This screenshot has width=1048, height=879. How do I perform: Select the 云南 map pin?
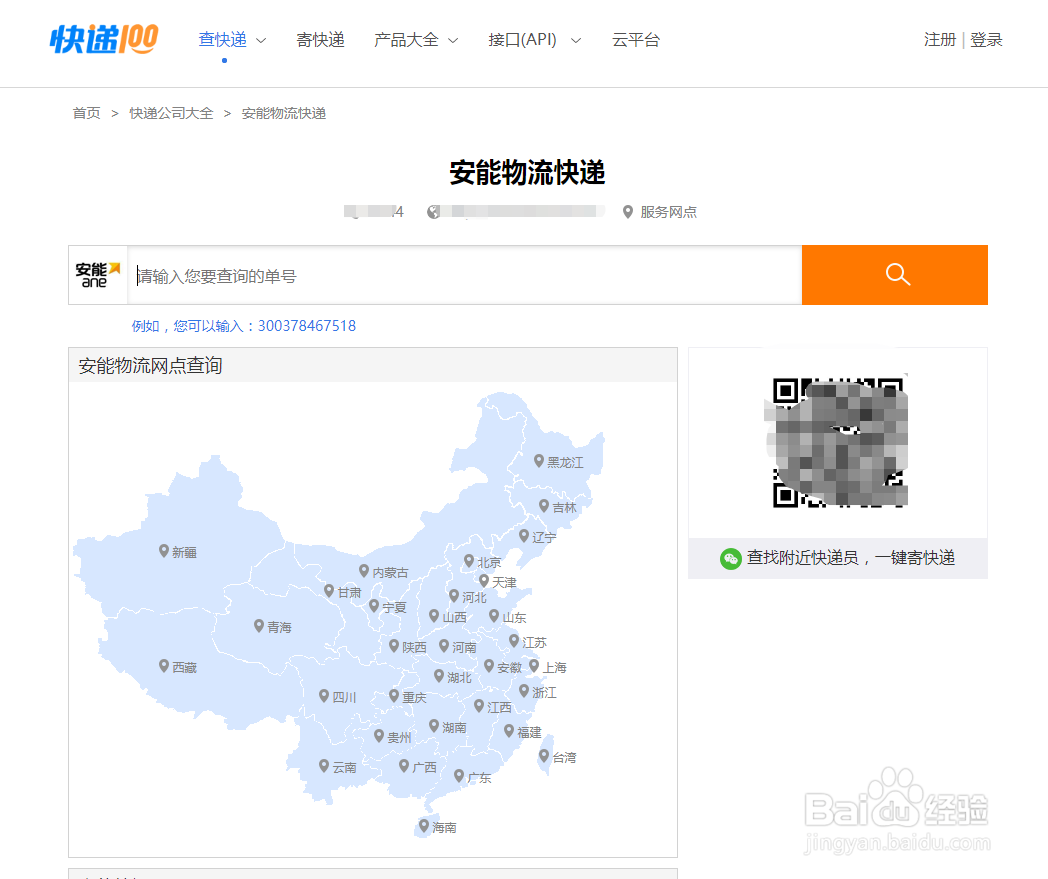(x=324, y=766)
